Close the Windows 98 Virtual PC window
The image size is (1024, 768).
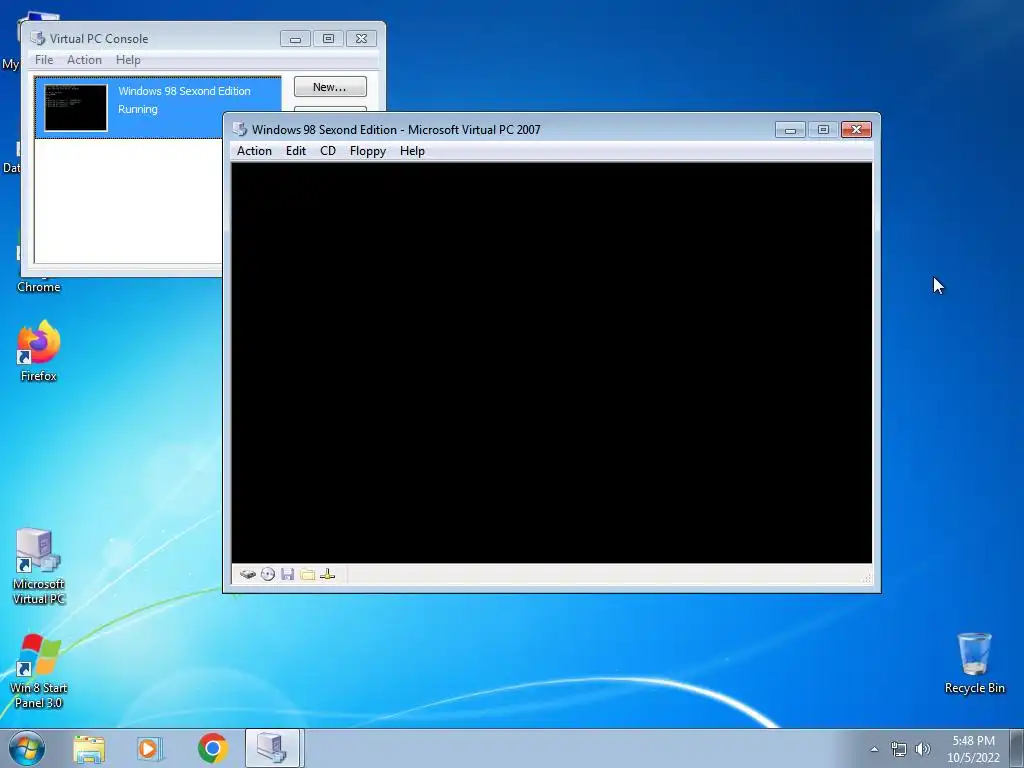(x=856, y=130)
